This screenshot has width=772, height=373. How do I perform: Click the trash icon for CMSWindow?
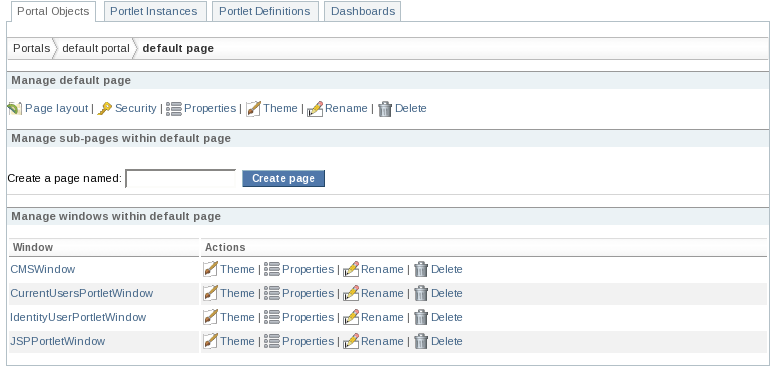point(421,269)
